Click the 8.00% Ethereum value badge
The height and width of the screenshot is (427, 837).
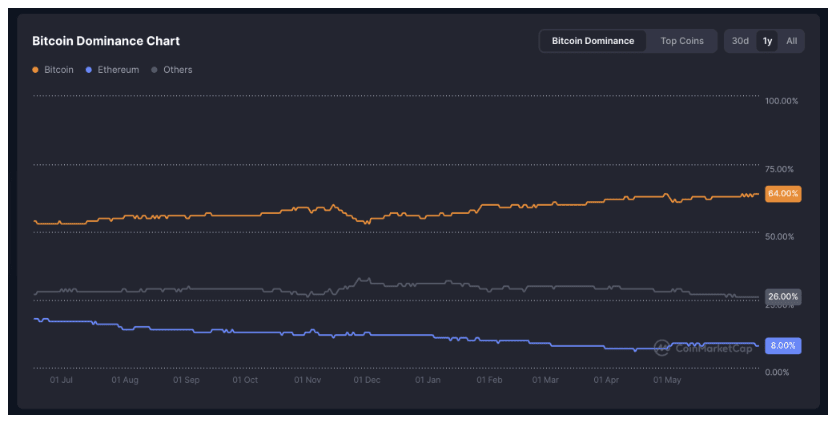782,345
